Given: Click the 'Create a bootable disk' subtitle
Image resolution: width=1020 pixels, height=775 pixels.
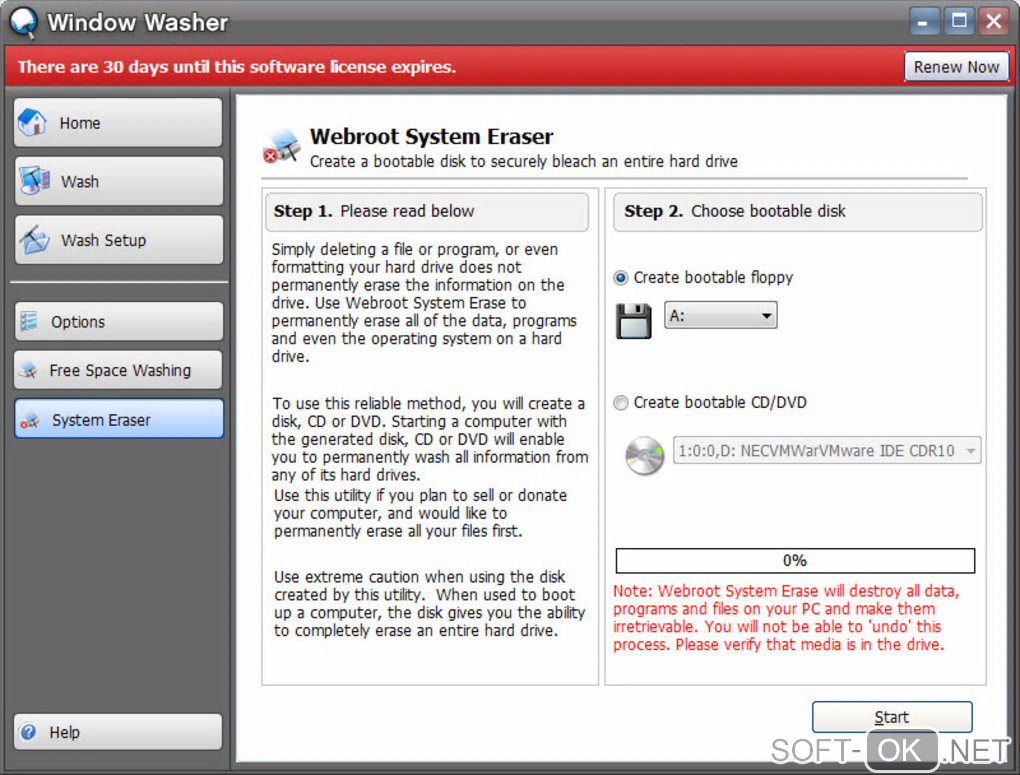Looking at the screenshot, I should coord(524,161).
